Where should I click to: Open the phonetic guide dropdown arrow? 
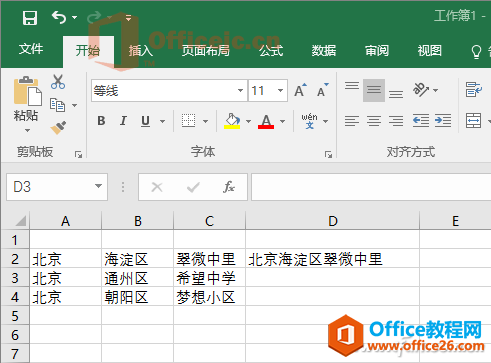326,121
